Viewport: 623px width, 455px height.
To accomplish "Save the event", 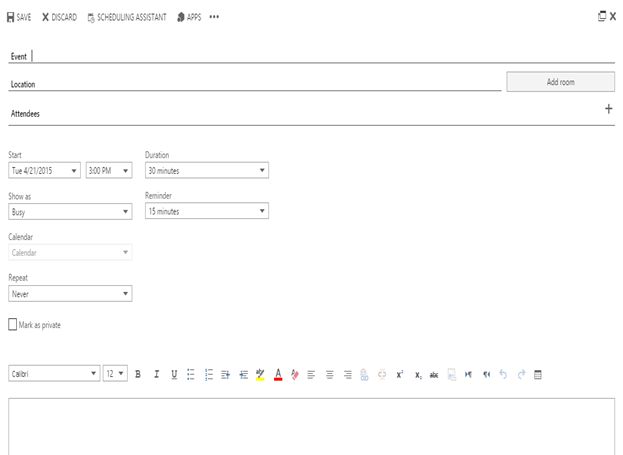I will (19, 17).
